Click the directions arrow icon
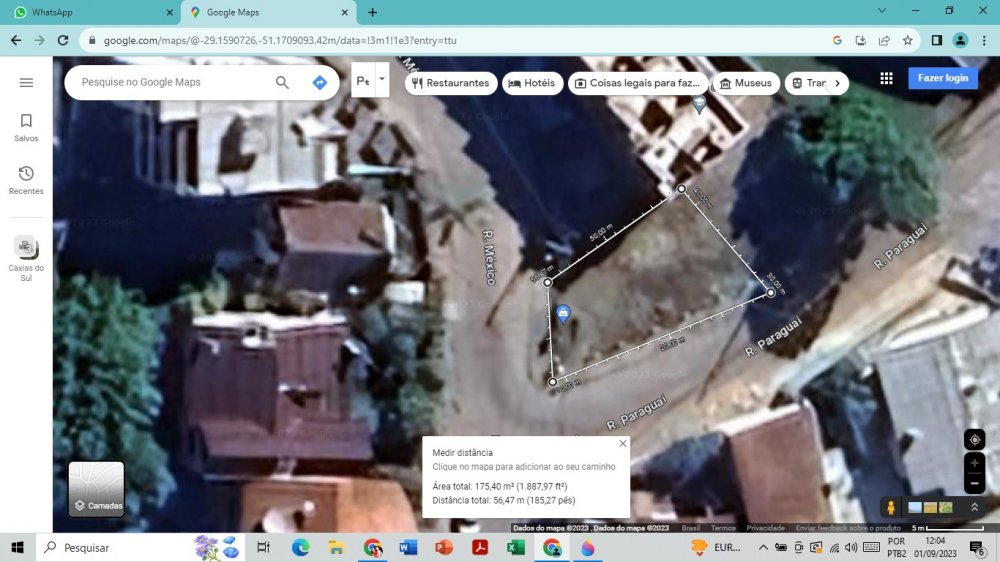This screenshot has height=562, width=1000. (x=319, y=83)
